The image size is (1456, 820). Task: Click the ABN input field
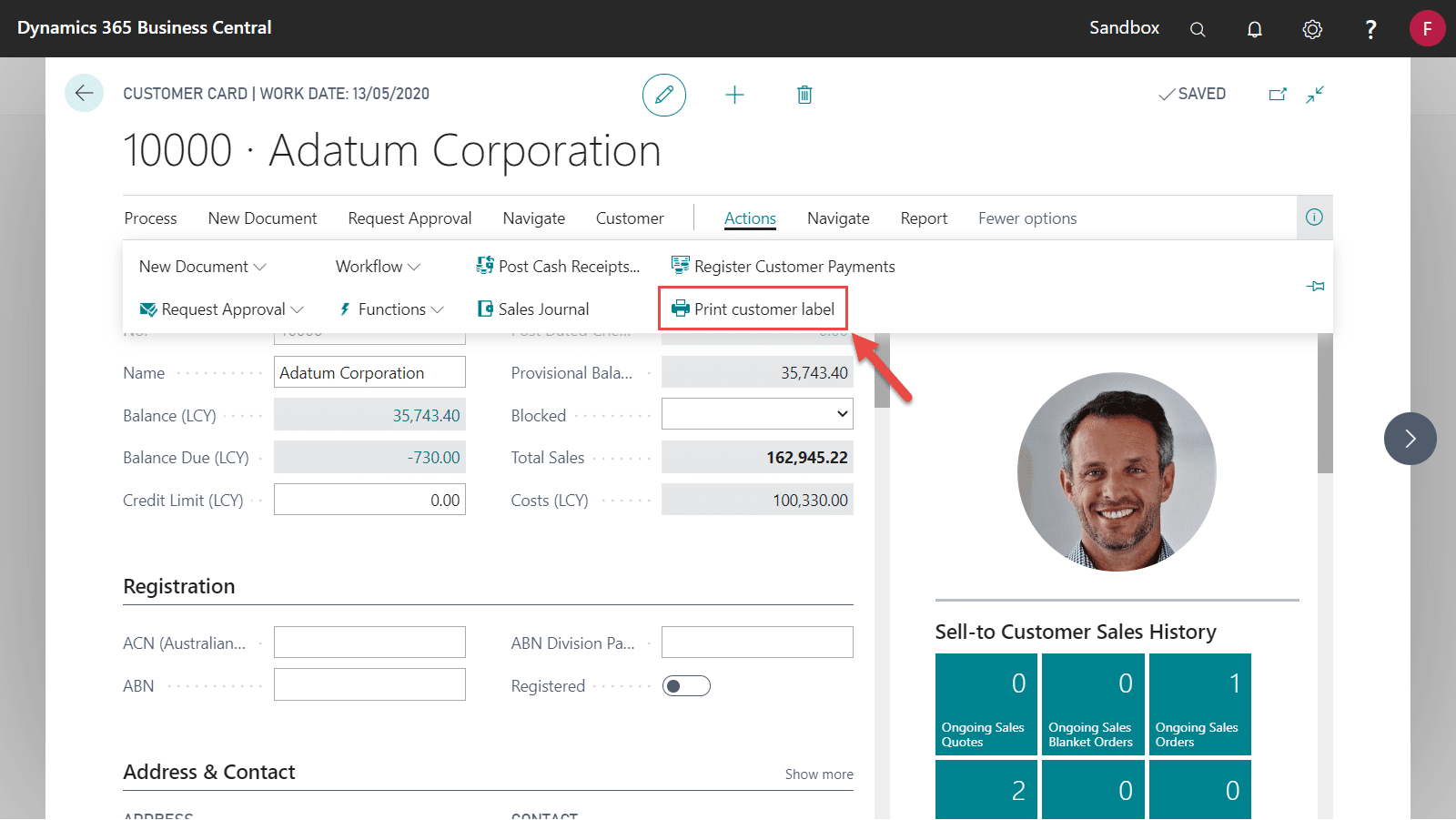(369, 684)
